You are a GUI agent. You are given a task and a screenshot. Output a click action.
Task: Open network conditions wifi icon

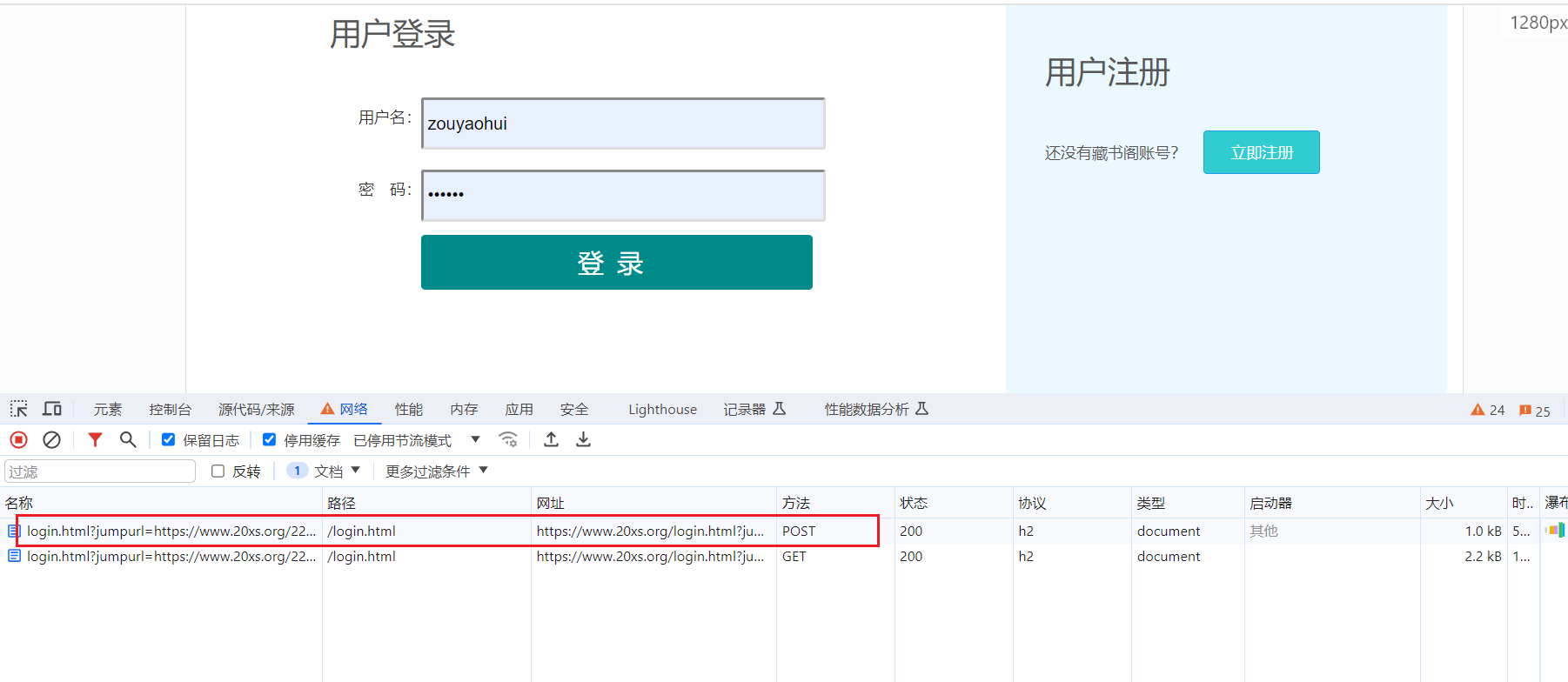(x=508, y=440)
